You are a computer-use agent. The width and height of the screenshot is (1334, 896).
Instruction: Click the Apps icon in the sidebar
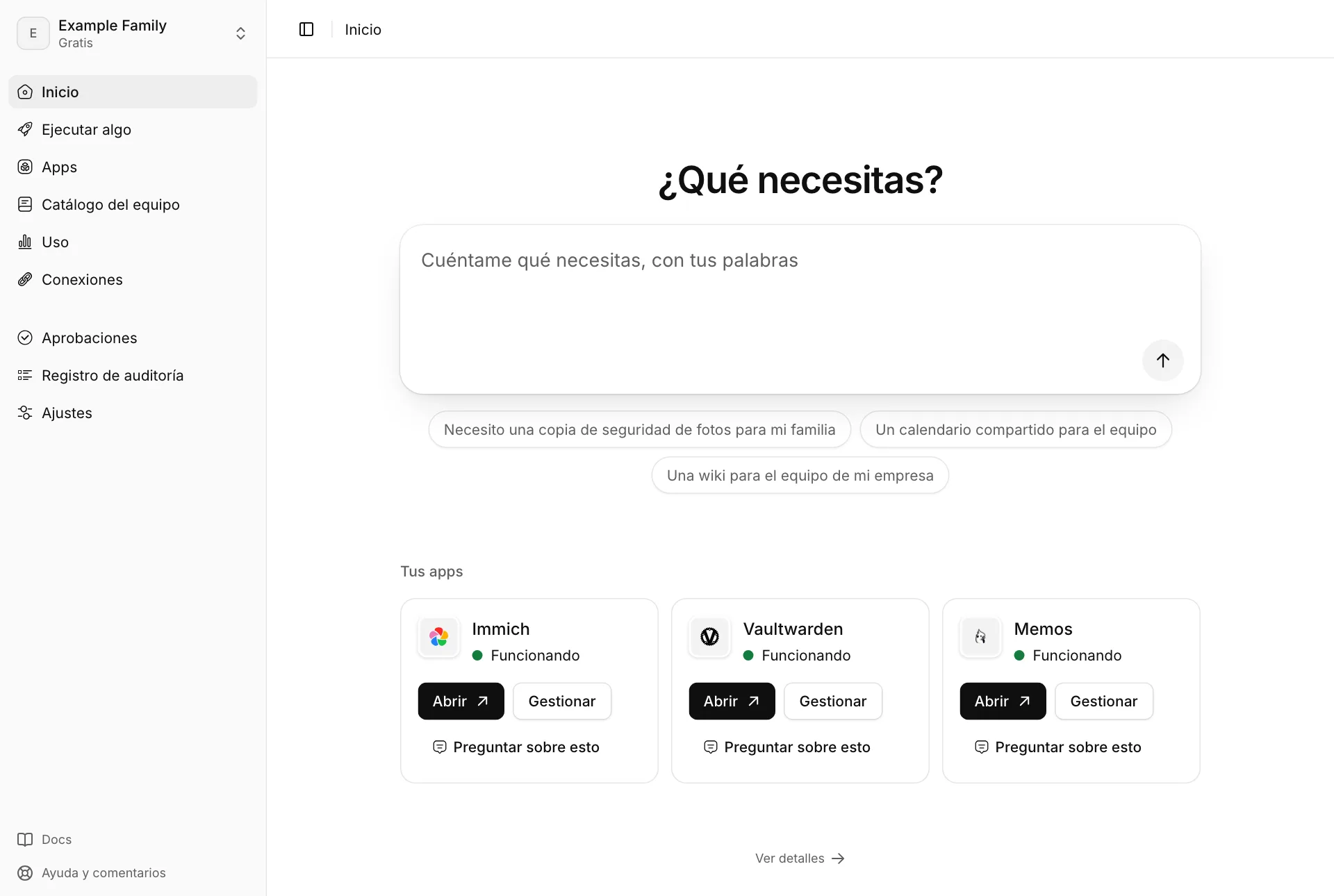[25, 167]
